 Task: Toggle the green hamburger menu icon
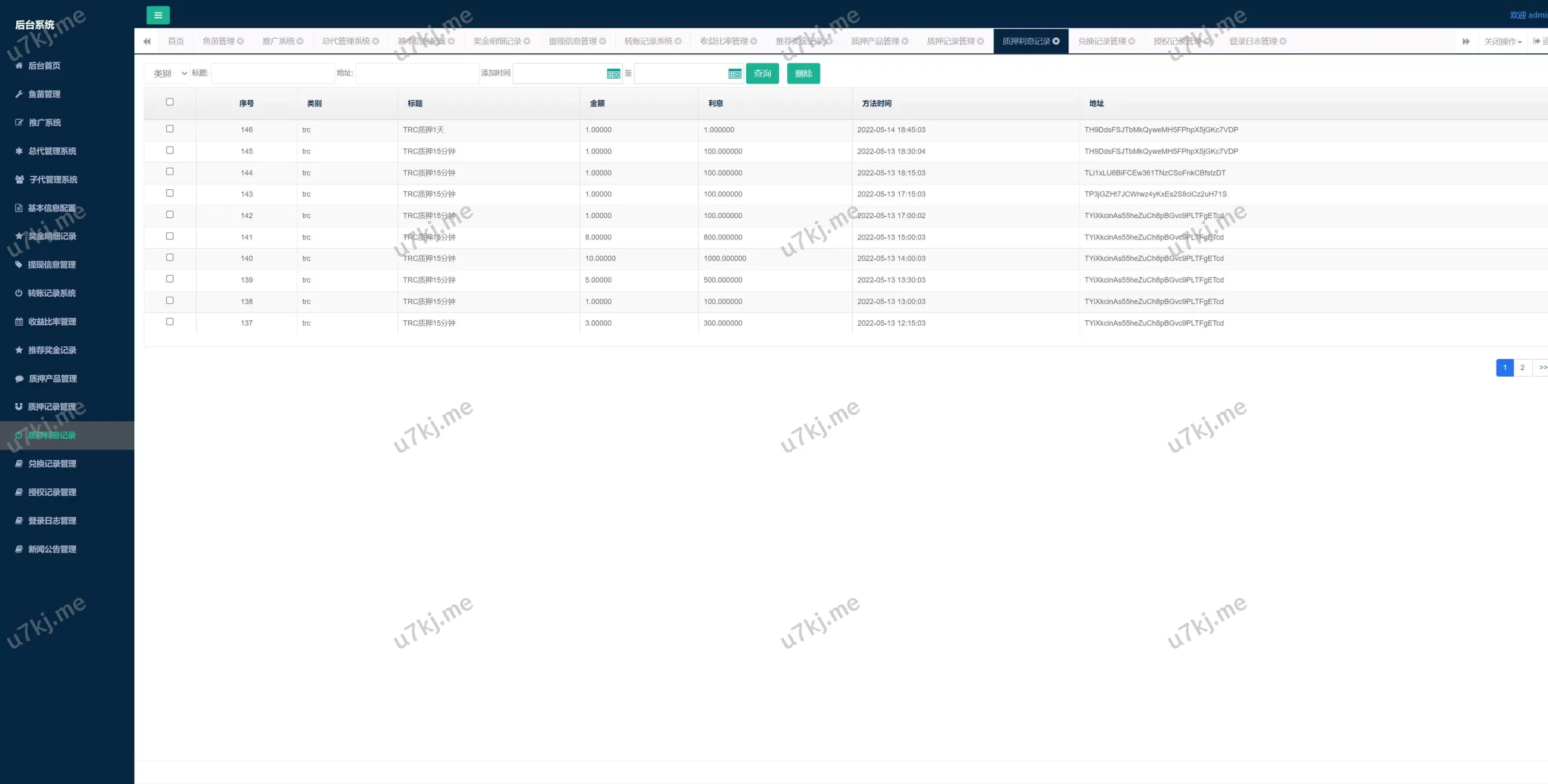(158, 15)
